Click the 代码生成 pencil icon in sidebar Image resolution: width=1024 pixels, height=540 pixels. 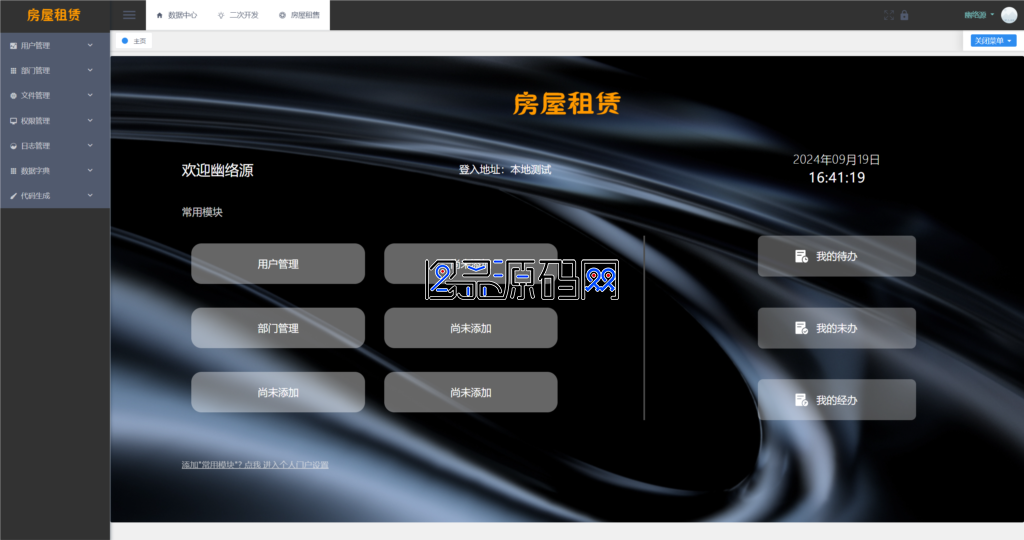pyautogui.click(x=13, y=196)
